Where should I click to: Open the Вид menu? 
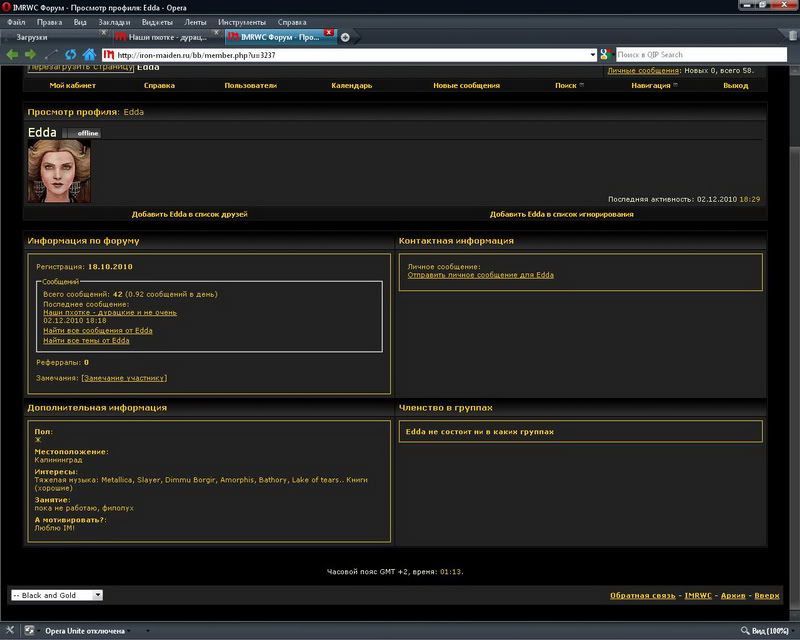click(x=80, y=22)
